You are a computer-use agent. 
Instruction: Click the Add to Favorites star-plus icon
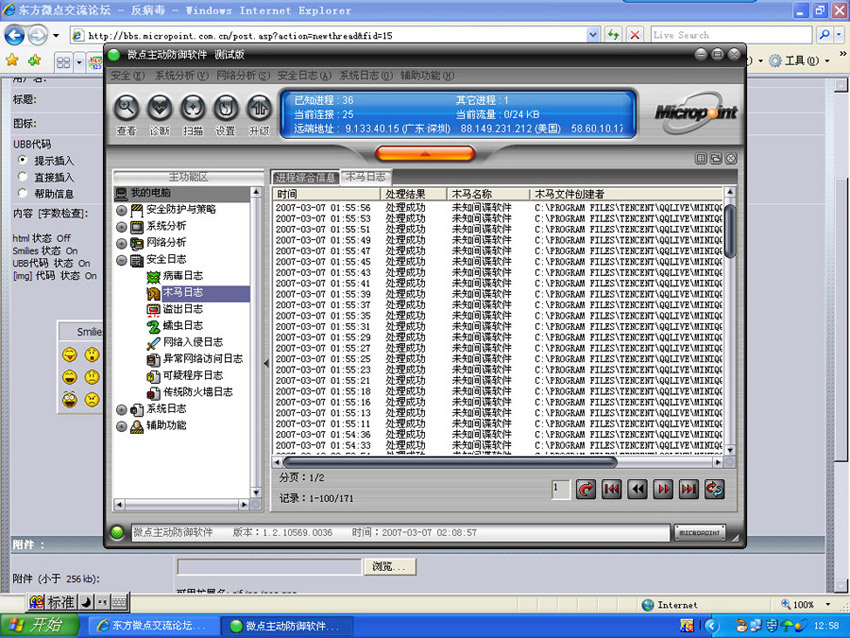pyautogui.click(x=35, y=60)
